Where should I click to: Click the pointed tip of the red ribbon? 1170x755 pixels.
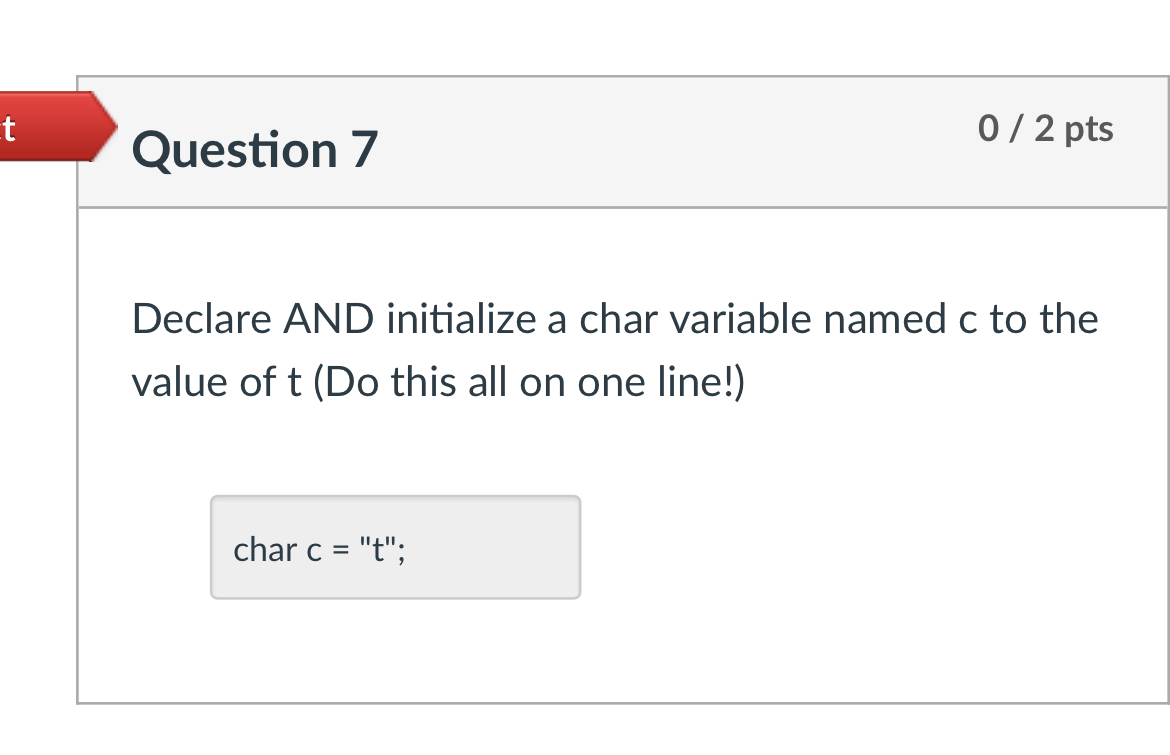[x=112, y=127]
